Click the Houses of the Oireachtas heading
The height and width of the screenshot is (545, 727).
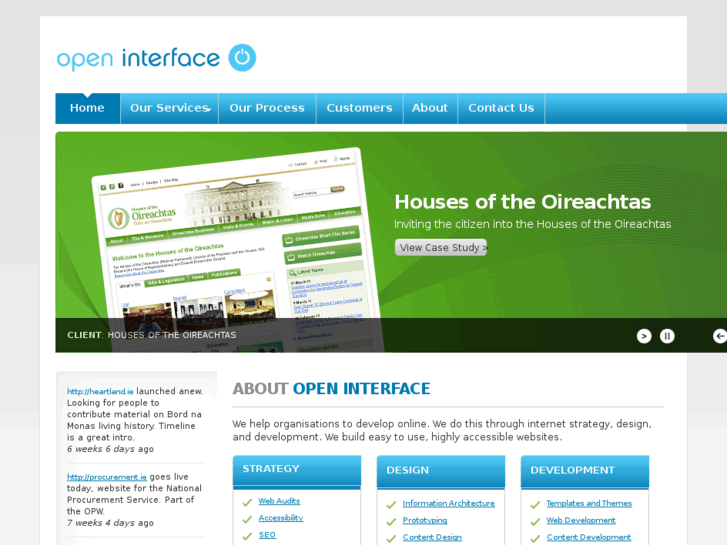point(523,202)
